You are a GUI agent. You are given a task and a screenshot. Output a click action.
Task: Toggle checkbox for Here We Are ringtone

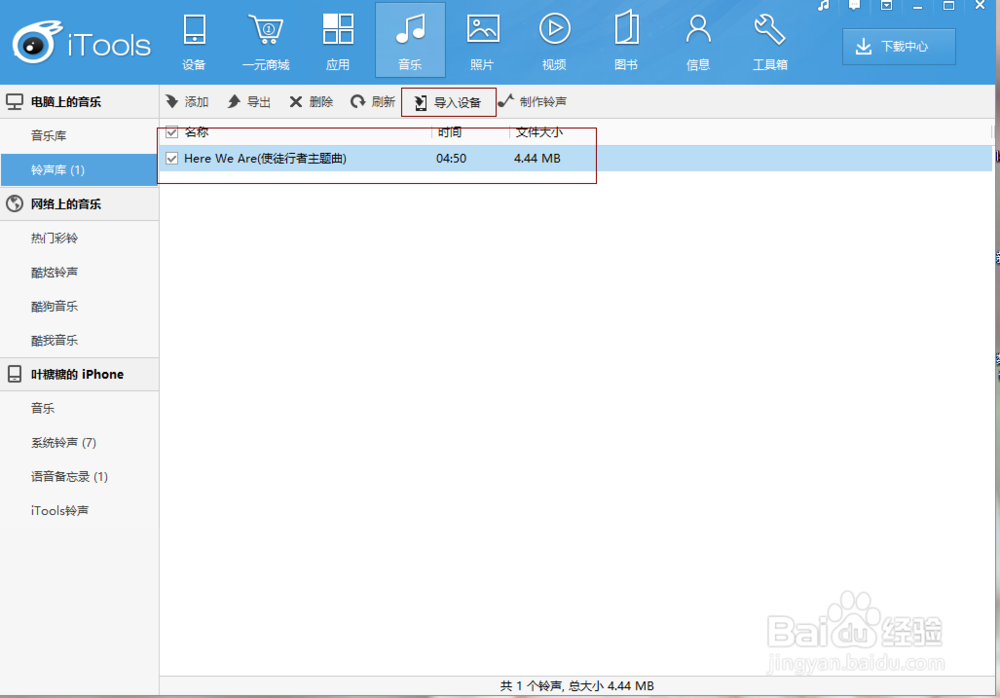pos(172,158)
